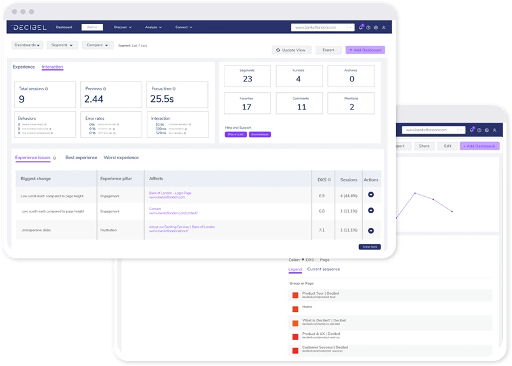Click the action icon for Contact row
This screenshot has width=512, height=366.
(371, 210)
